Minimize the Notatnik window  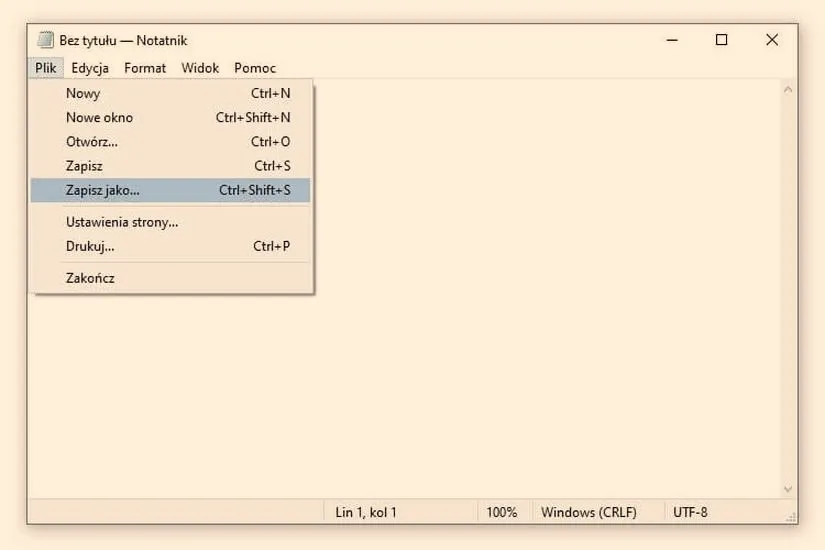pyautogui.click(x=672, y=40)
